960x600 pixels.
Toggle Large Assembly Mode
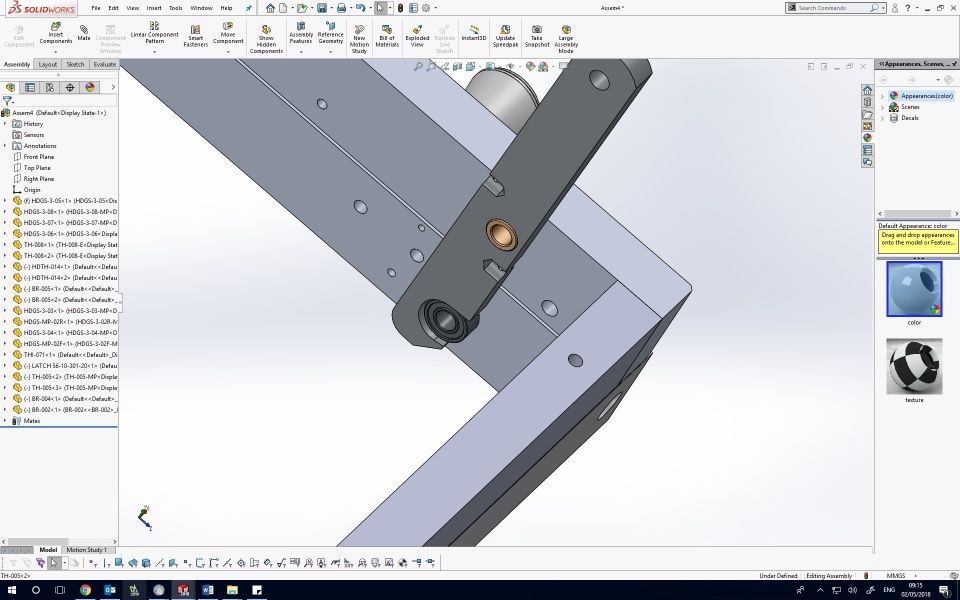[566, 39]
